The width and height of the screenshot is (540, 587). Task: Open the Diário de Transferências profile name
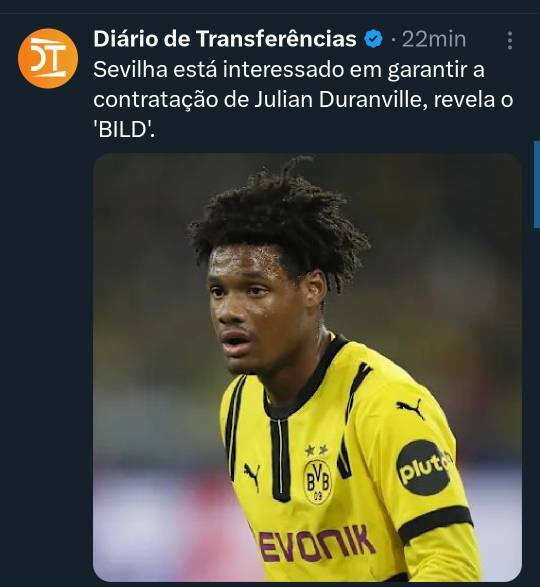225,39
